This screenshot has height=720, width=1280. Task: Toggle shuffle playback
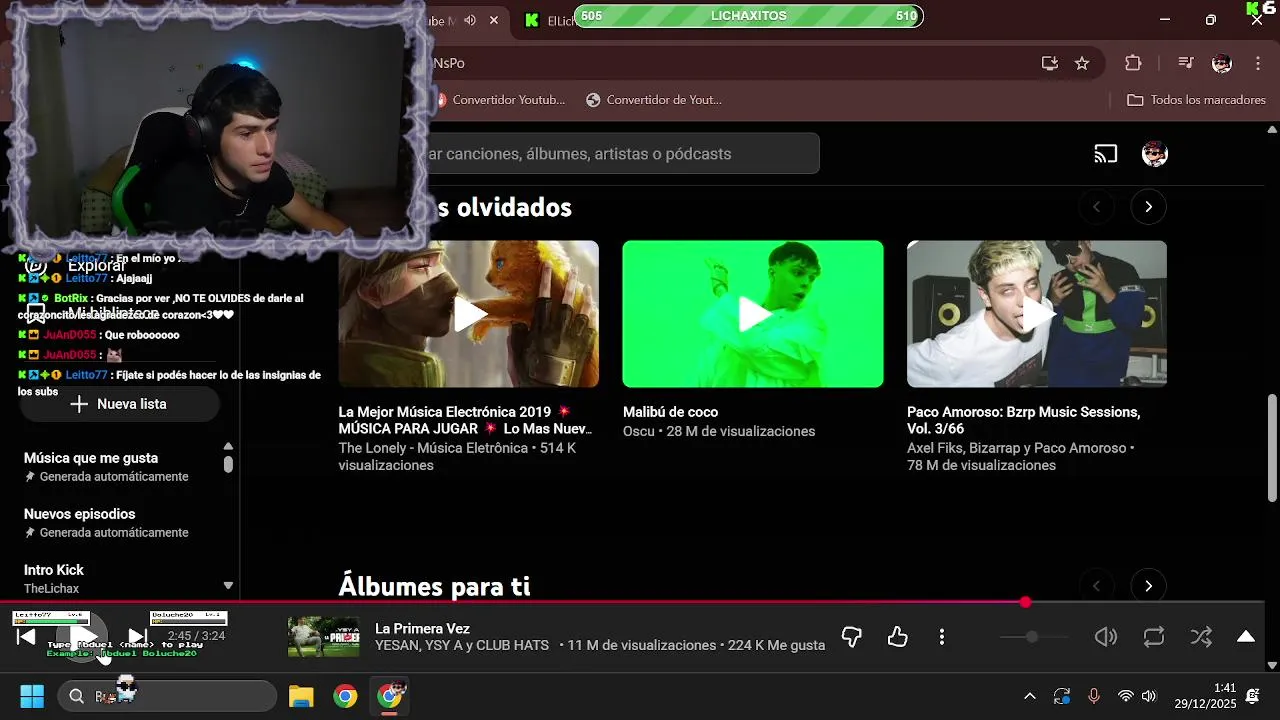(x=1201, y=637)
